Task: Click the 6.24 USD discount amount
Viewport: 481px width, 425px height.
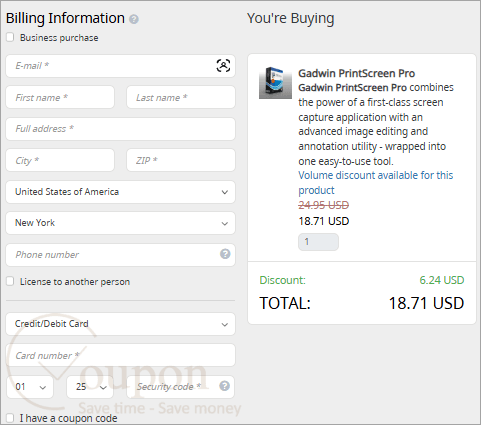Action: 442,280
